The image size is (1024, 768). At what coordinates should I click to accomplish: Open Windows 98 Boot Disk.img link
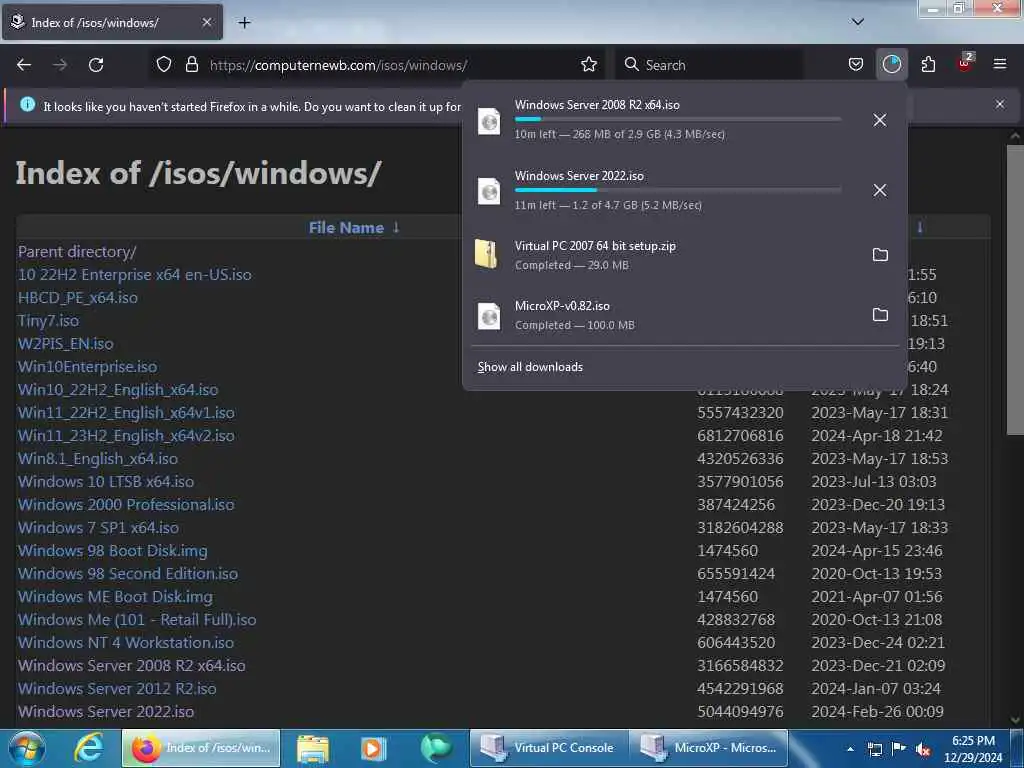click(112, 551)
